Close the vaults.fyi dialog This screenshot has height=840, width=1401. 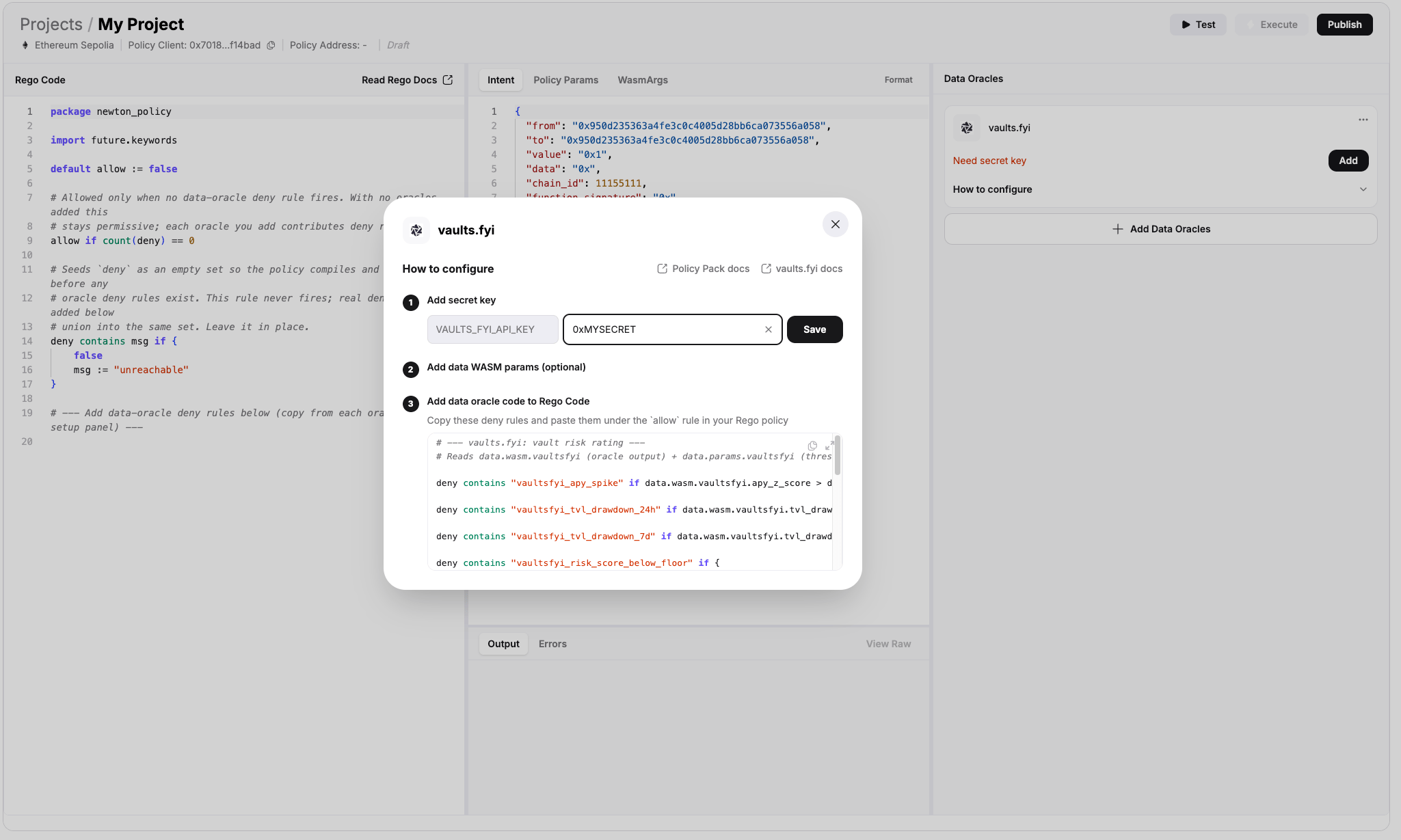835,224
